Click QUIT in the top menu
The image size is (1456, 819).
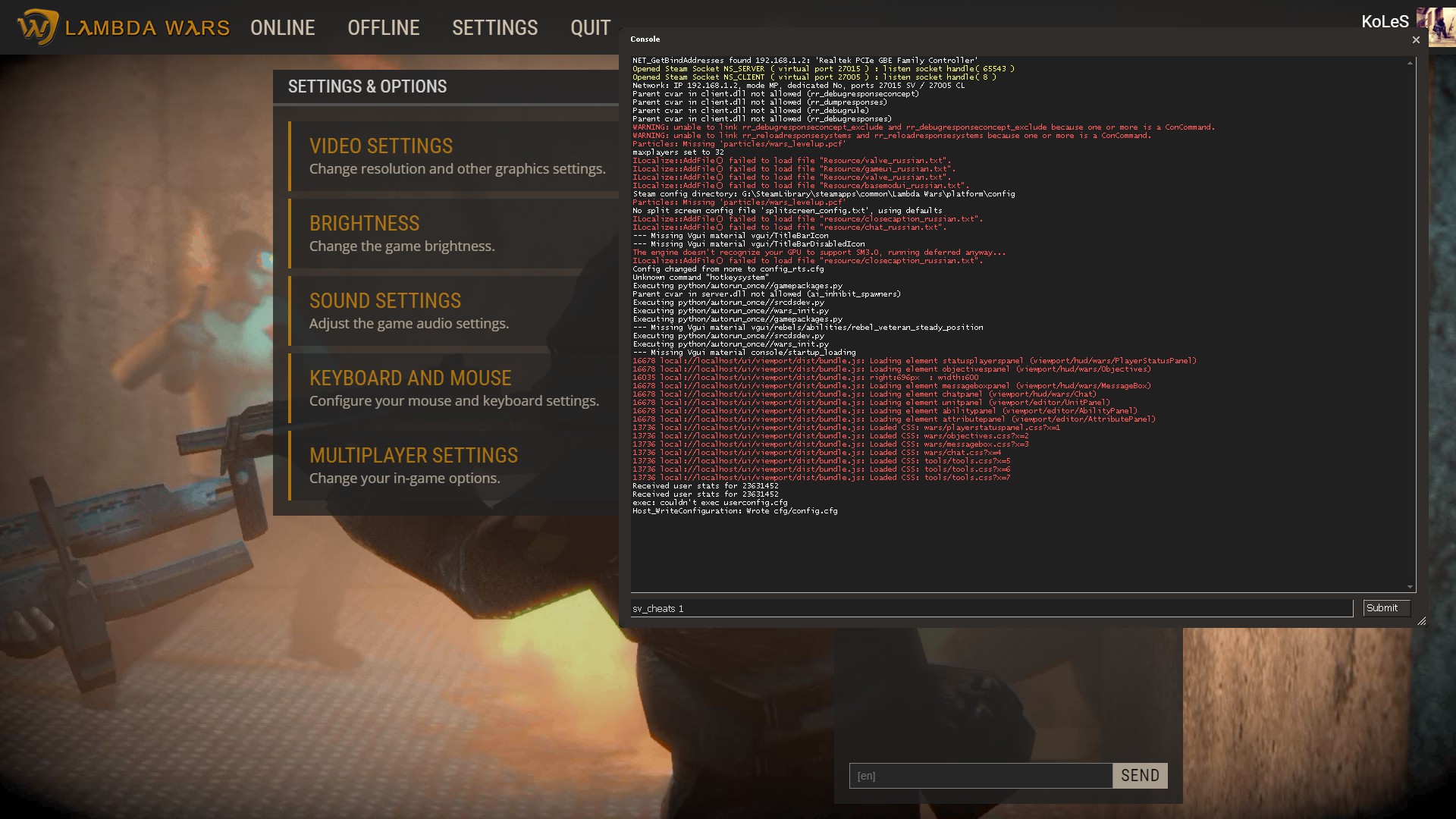pyautogui.click(x=590, y=28)
